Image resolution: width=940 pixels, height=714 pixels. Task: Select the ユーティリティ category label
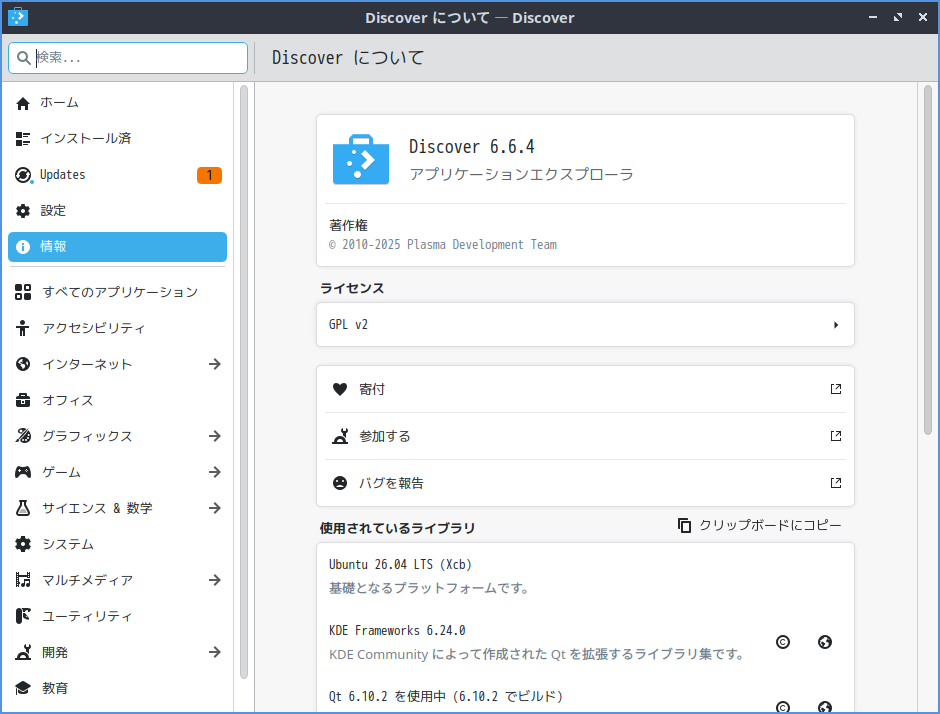point(87,616)
